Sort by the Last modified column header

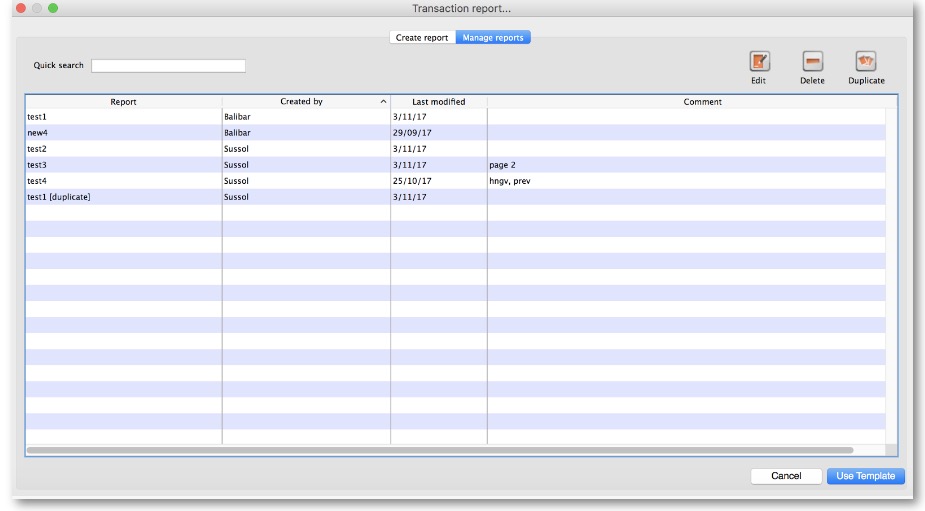pyautogui.click(x=438, y=102)
